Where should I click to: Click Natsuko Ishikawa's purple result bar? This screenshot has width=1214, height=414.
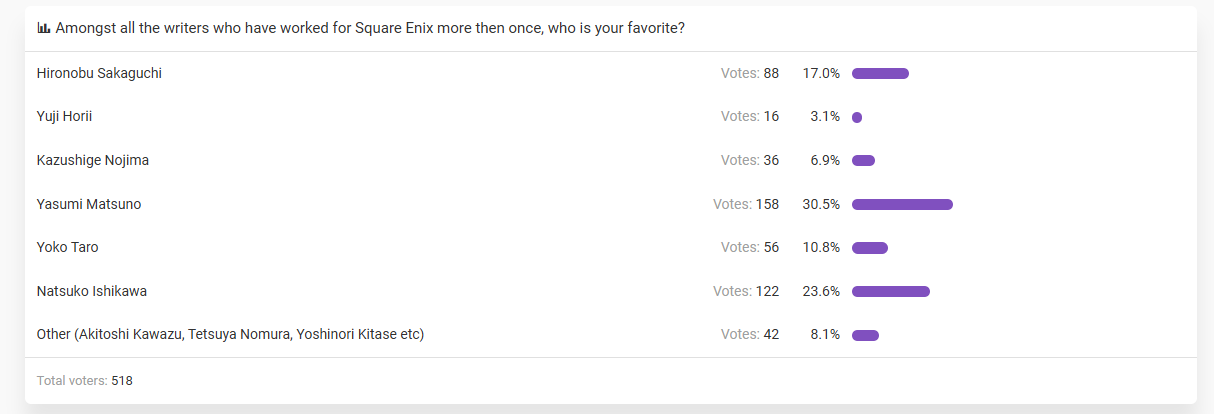pos(890,292)
